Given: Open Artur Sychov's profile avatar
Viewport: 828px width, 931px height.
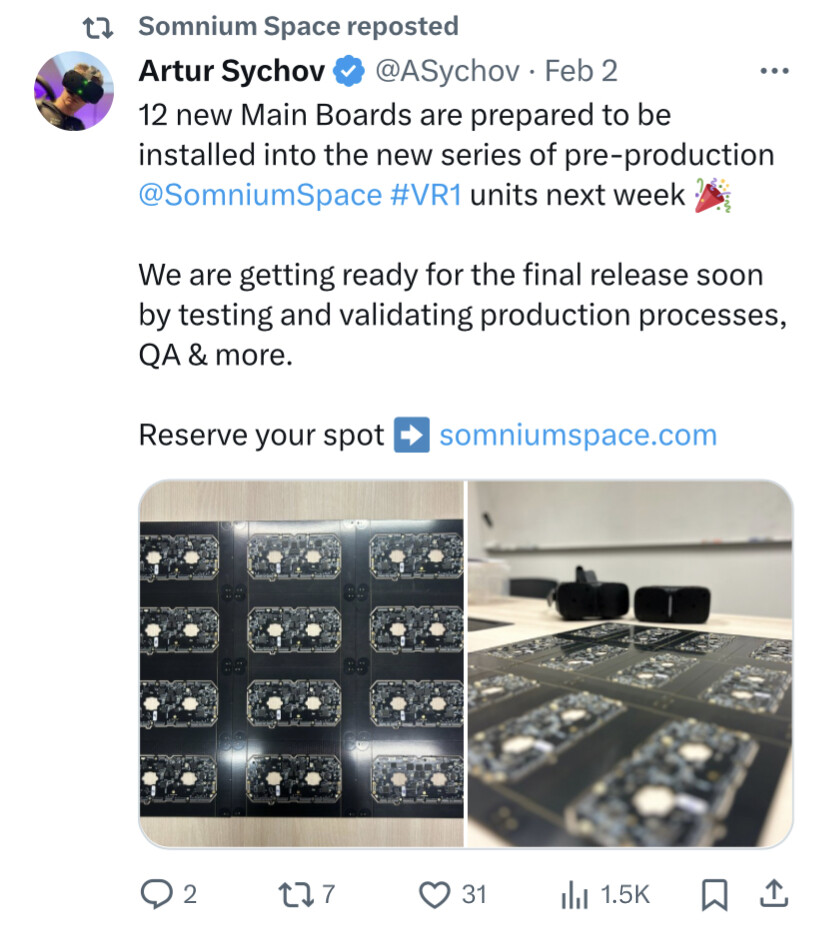Looking at the screenshot, I should click(74, 91).
